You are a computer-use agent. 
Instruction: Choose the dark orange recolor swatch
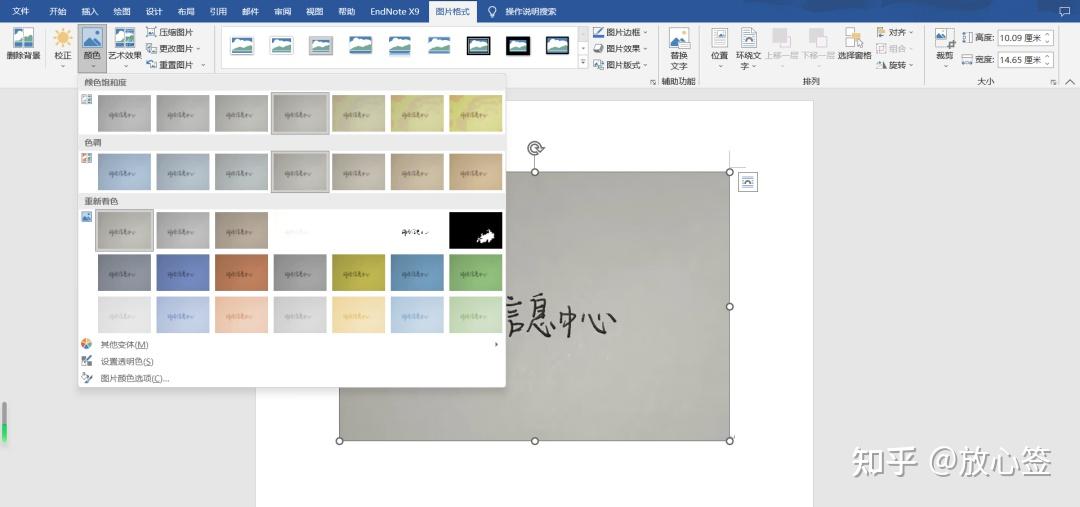[x=241, y=273]
